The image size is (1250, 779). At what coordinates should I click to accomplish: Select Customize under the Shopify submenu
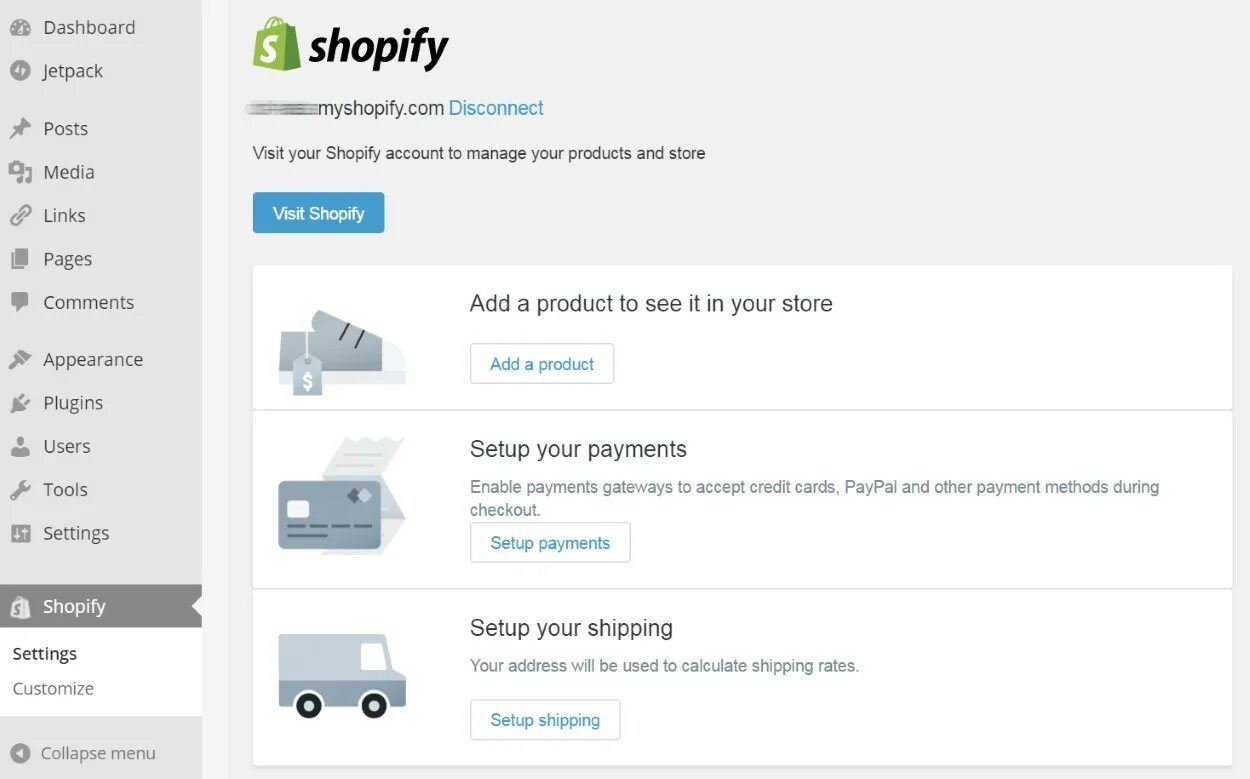tap(53, 688)
